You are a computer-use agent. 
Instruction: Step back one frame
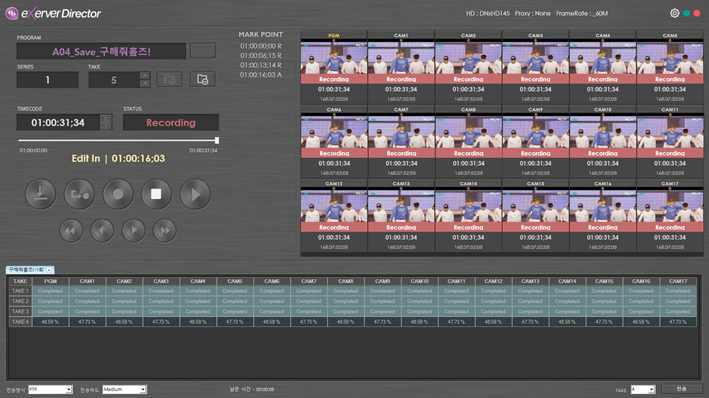tap(102, 231)
